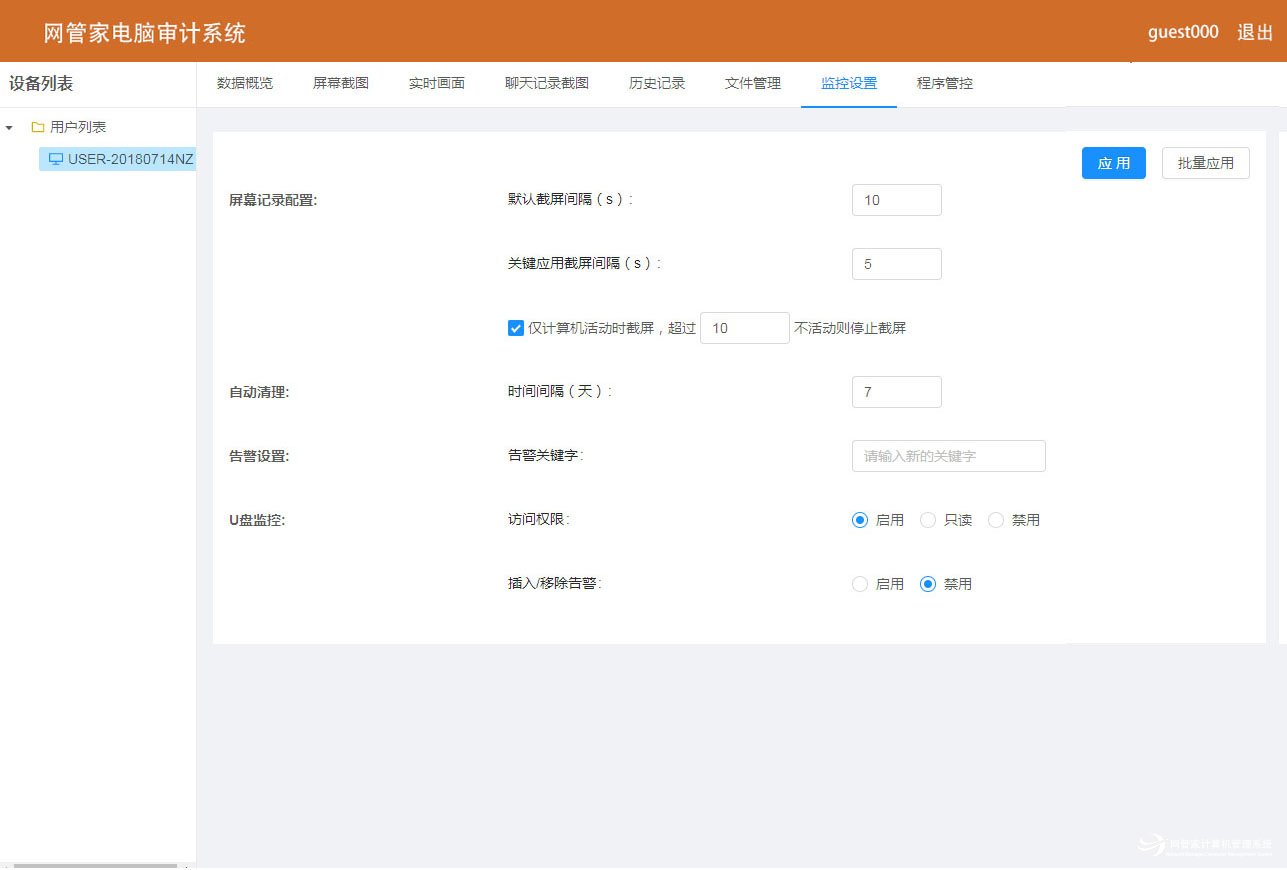1287x870 pixels.
Task: Click the inactivity threshold field after 超过
Action: point(745,328)
